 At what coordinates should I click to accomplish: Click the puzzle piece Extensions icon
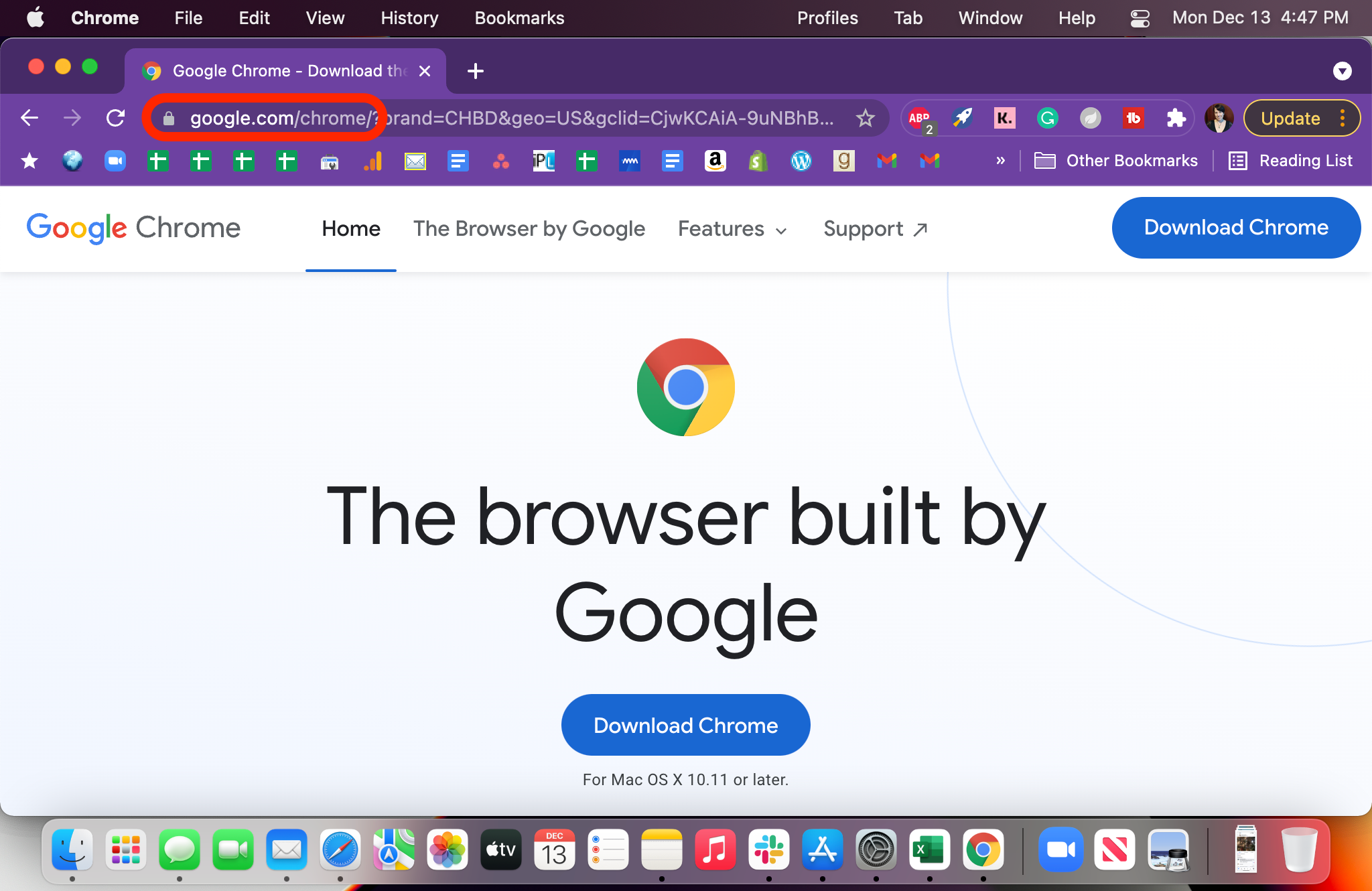(x=1177, y=119)
